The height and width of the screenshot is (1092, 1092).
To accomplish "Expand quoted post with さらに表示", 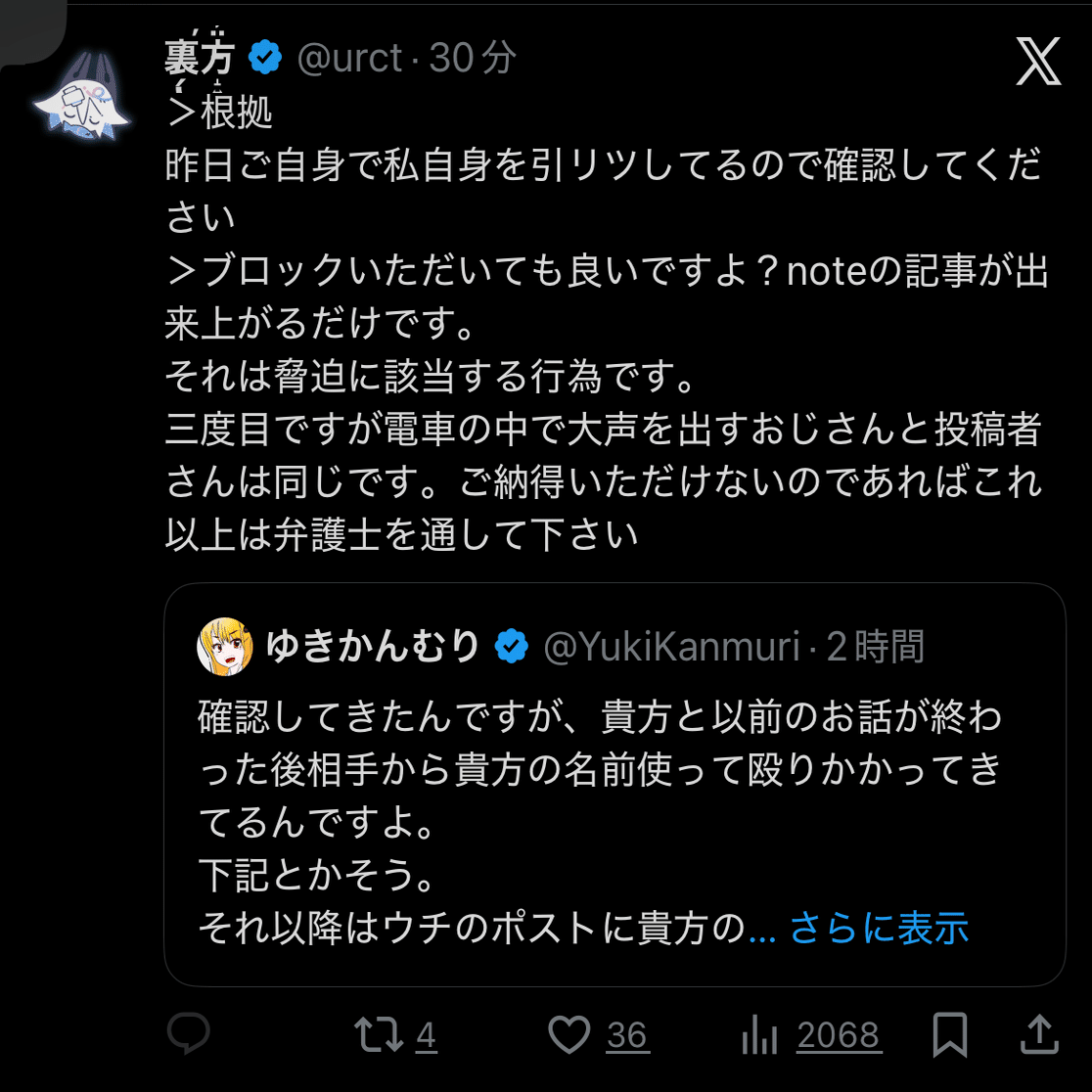I will coord(879,927).
